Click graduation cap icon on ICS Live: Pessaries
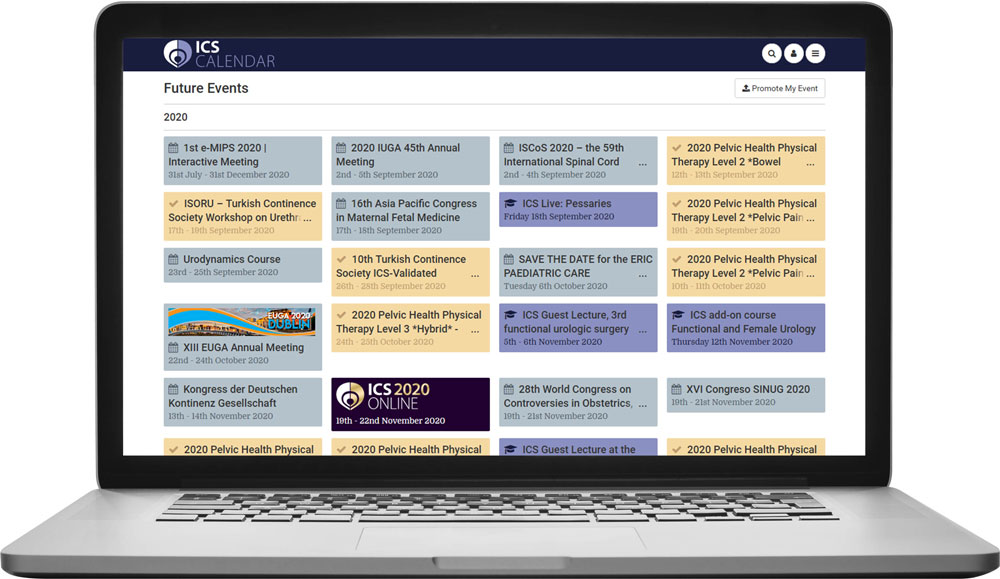Viewport: 1000px width, 579px height. pyautogui.click(x=510, y=203)
